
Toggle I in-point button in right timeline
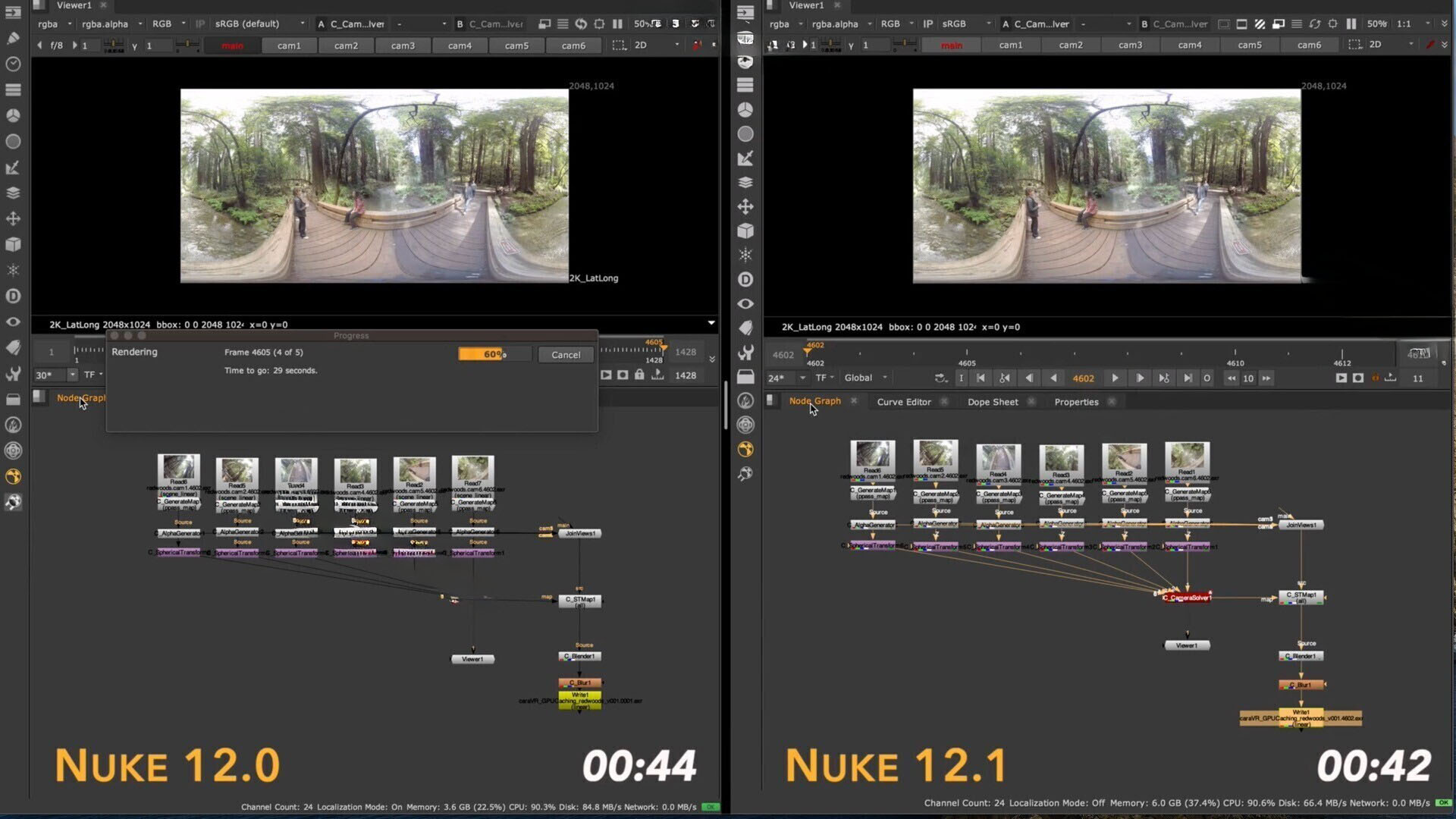(x=961, y=378)
